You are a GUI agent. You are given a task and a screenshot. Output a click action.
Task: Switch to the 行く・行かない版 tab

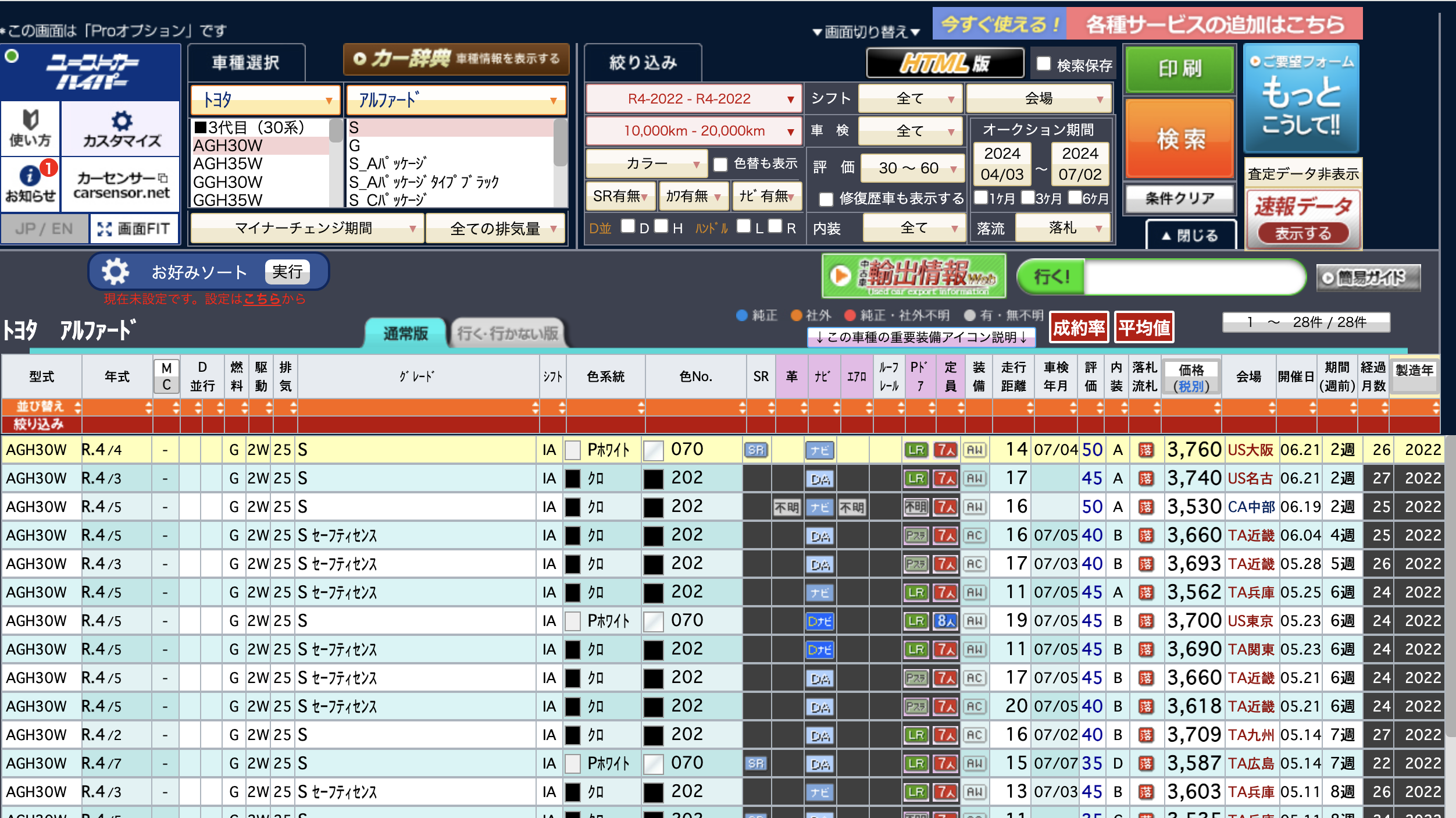(508, 333)
